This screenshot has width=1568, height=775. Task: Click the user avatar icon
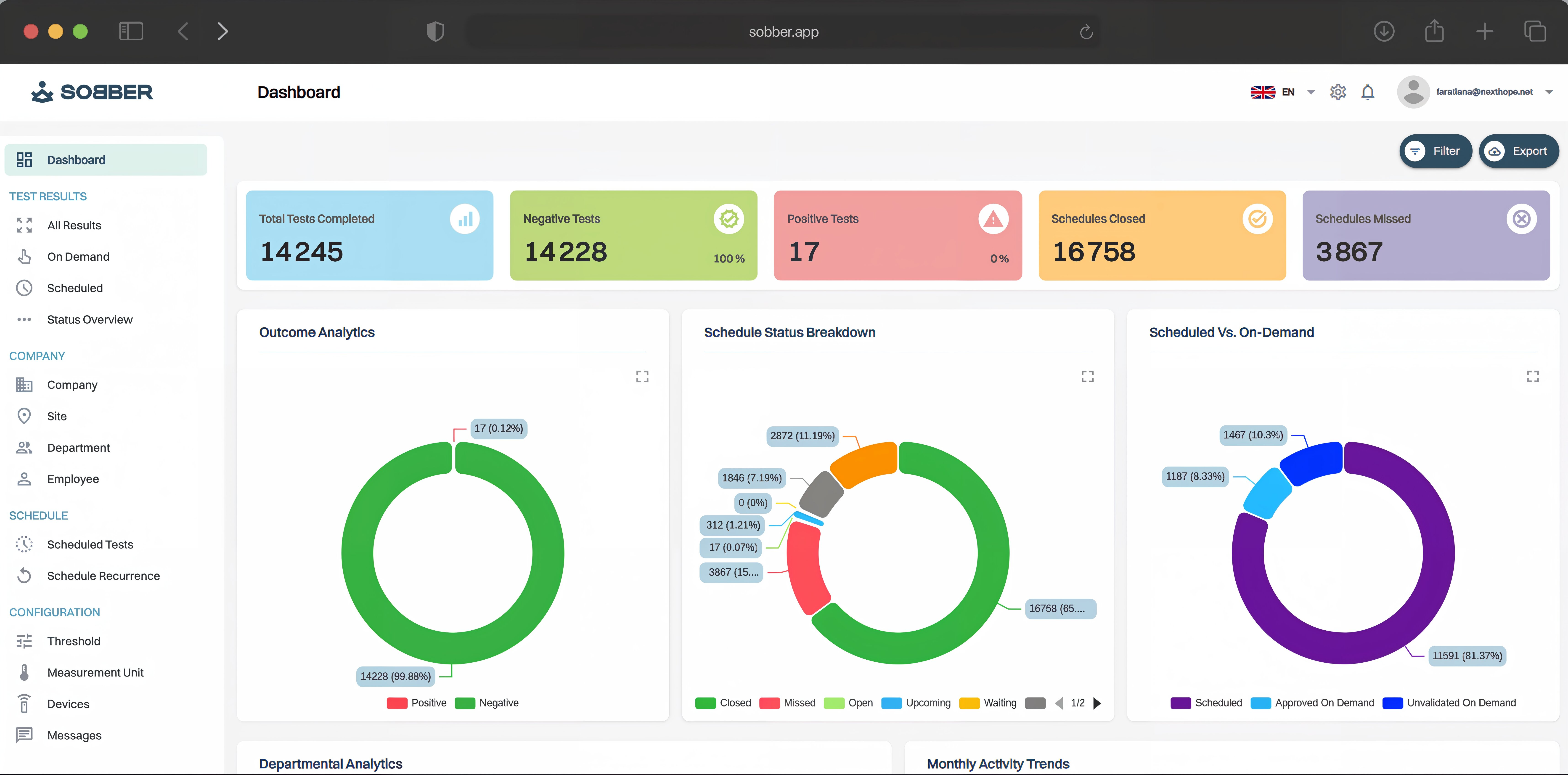click(1413, 92)
